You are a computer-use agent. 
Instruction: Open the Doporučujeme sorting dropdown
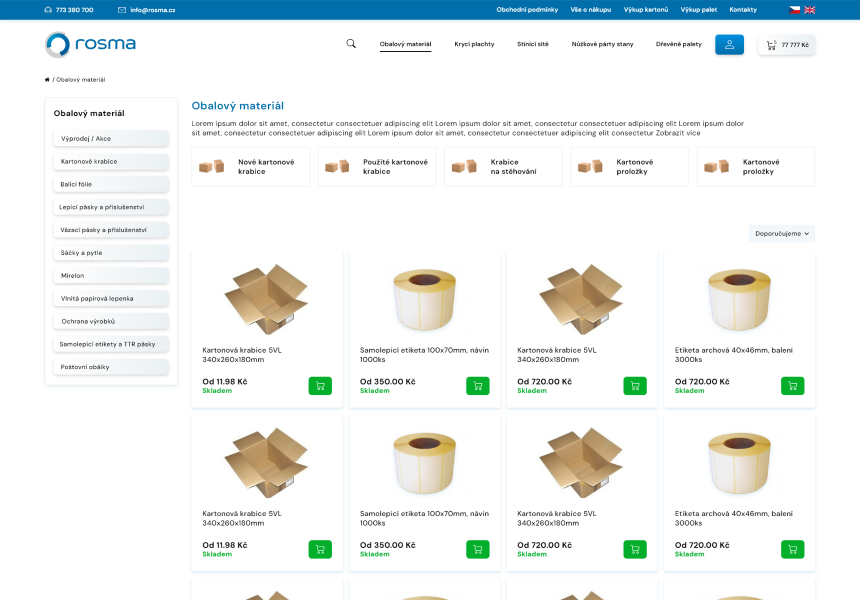782,233
